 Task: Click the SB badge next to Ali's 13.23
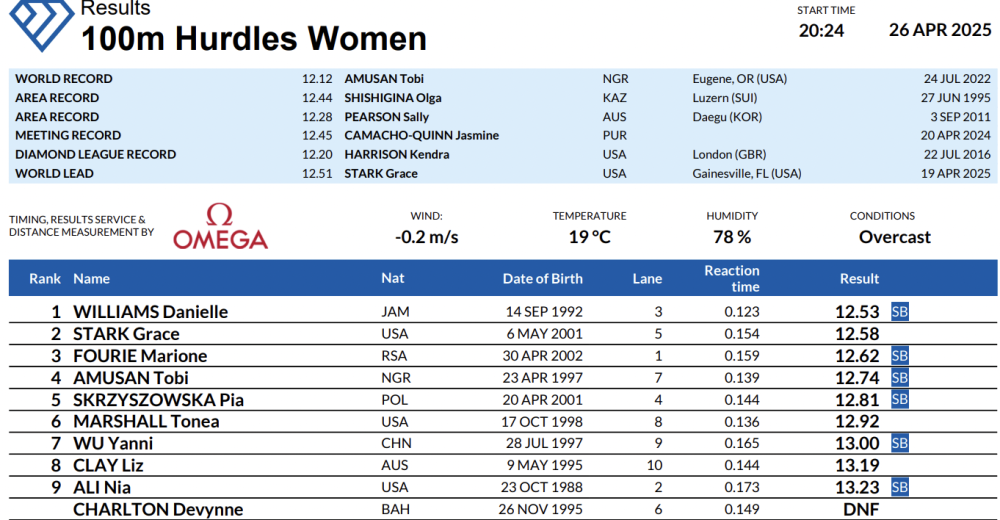coord(900,487)
